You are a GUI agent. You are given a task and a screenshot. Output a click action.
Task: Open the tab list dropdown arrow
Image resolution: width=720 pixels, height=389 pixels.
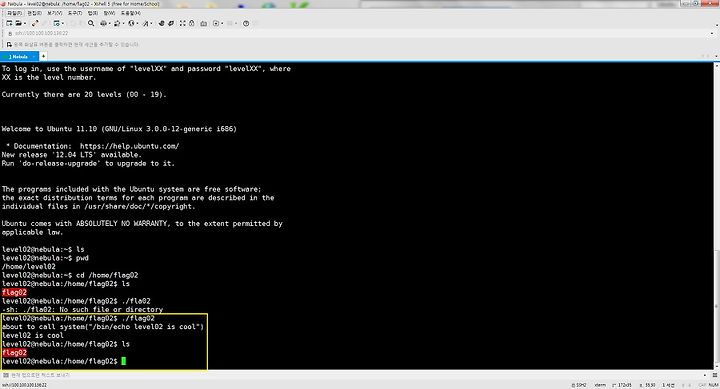point(717,56)
